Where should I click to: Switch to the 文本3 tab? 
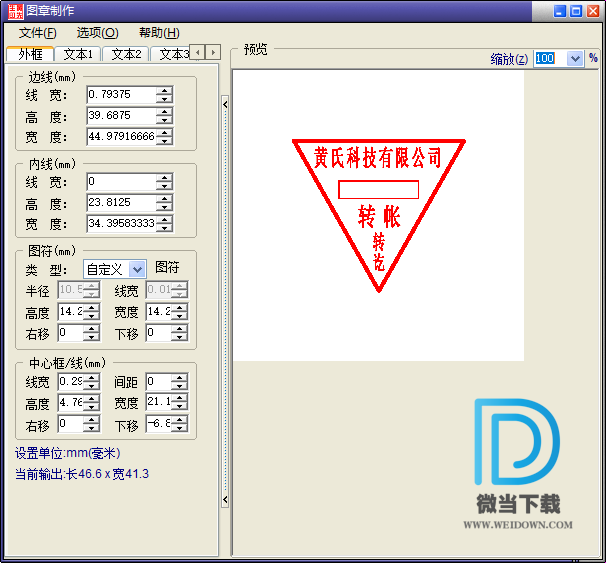(170, 54)
